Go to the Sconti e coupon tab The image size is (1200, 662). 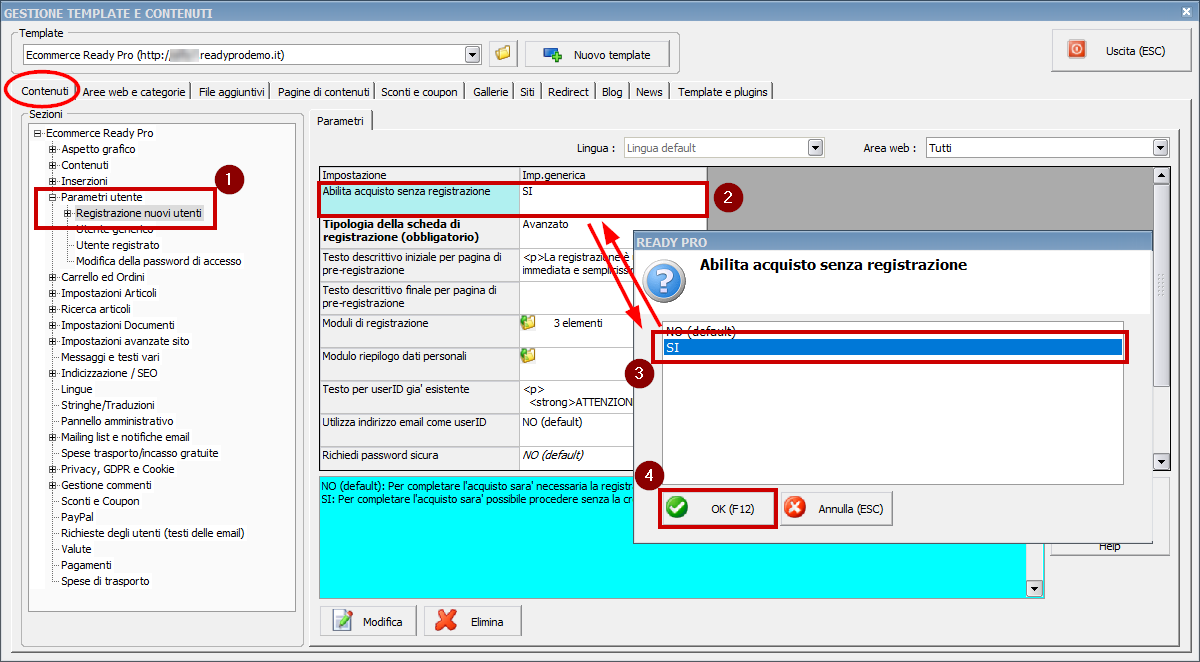[x=419, y=92]
